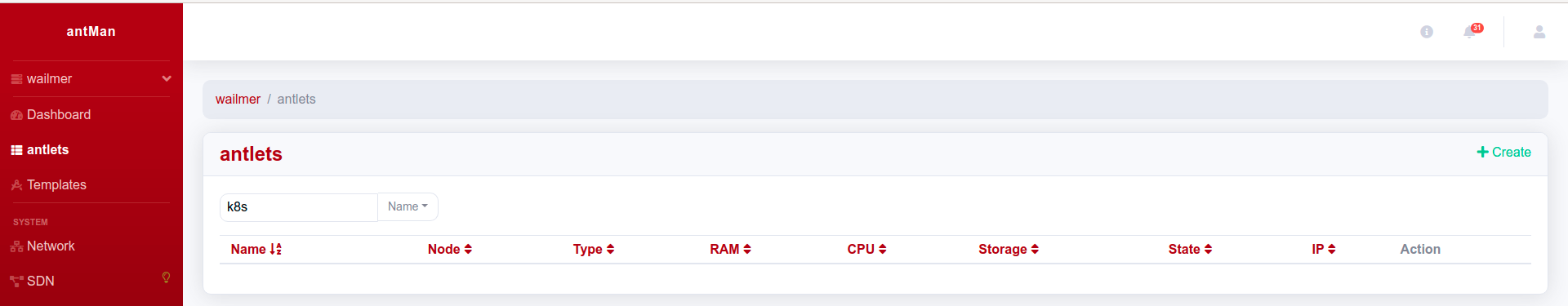
Task: Open the notifications bell icon
Action: coord(1469,32)
